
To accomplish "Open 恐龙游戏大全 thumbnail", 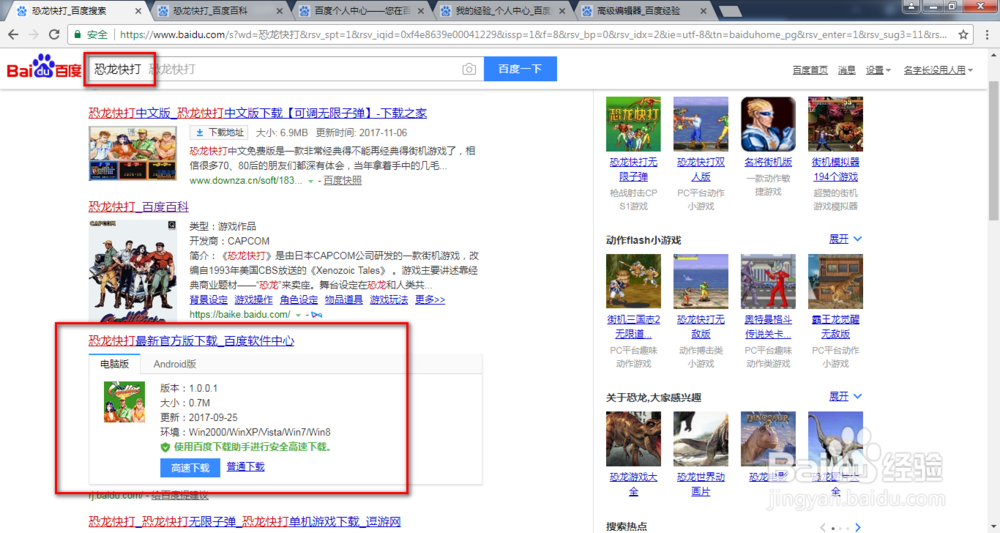I will pyautogui.click(x=633, y=439).
